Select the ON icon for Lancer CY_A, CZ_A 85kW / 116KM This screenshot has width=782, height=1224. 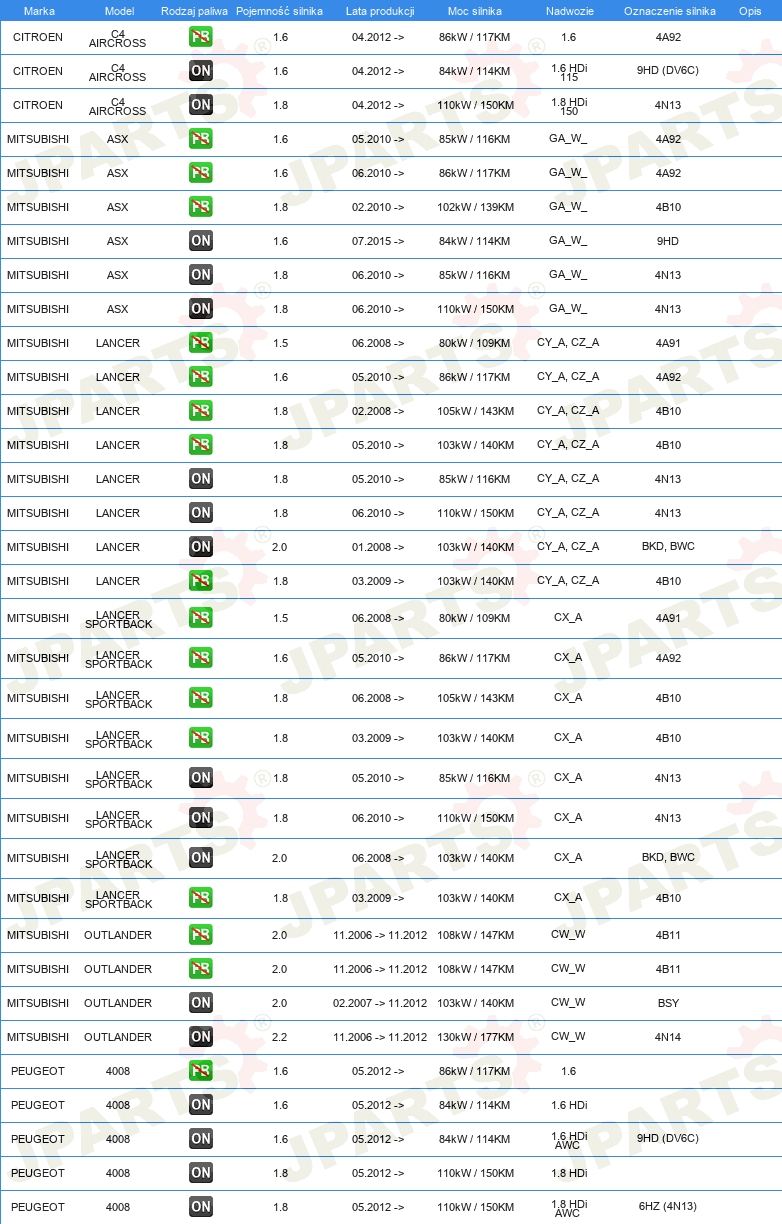click(201, 479)
